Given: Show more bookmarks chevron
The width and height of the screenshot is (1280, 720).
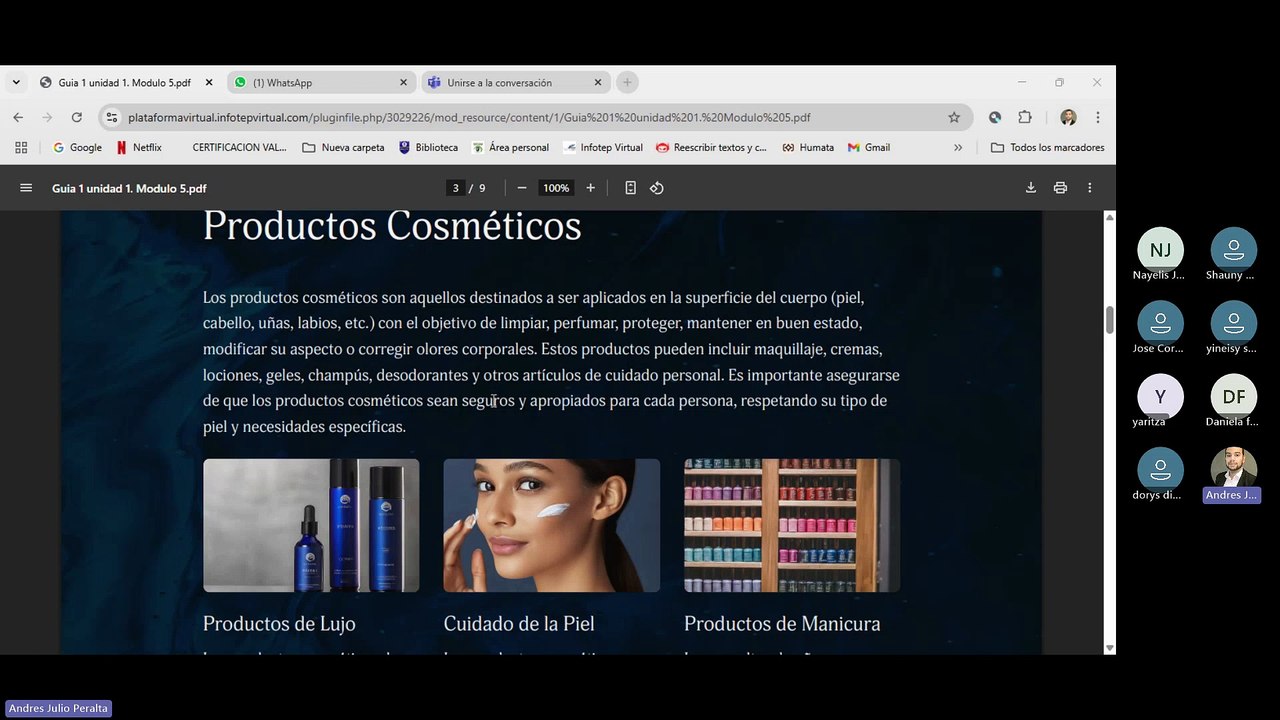Looking at the screenshot, I should coord(958,147).
